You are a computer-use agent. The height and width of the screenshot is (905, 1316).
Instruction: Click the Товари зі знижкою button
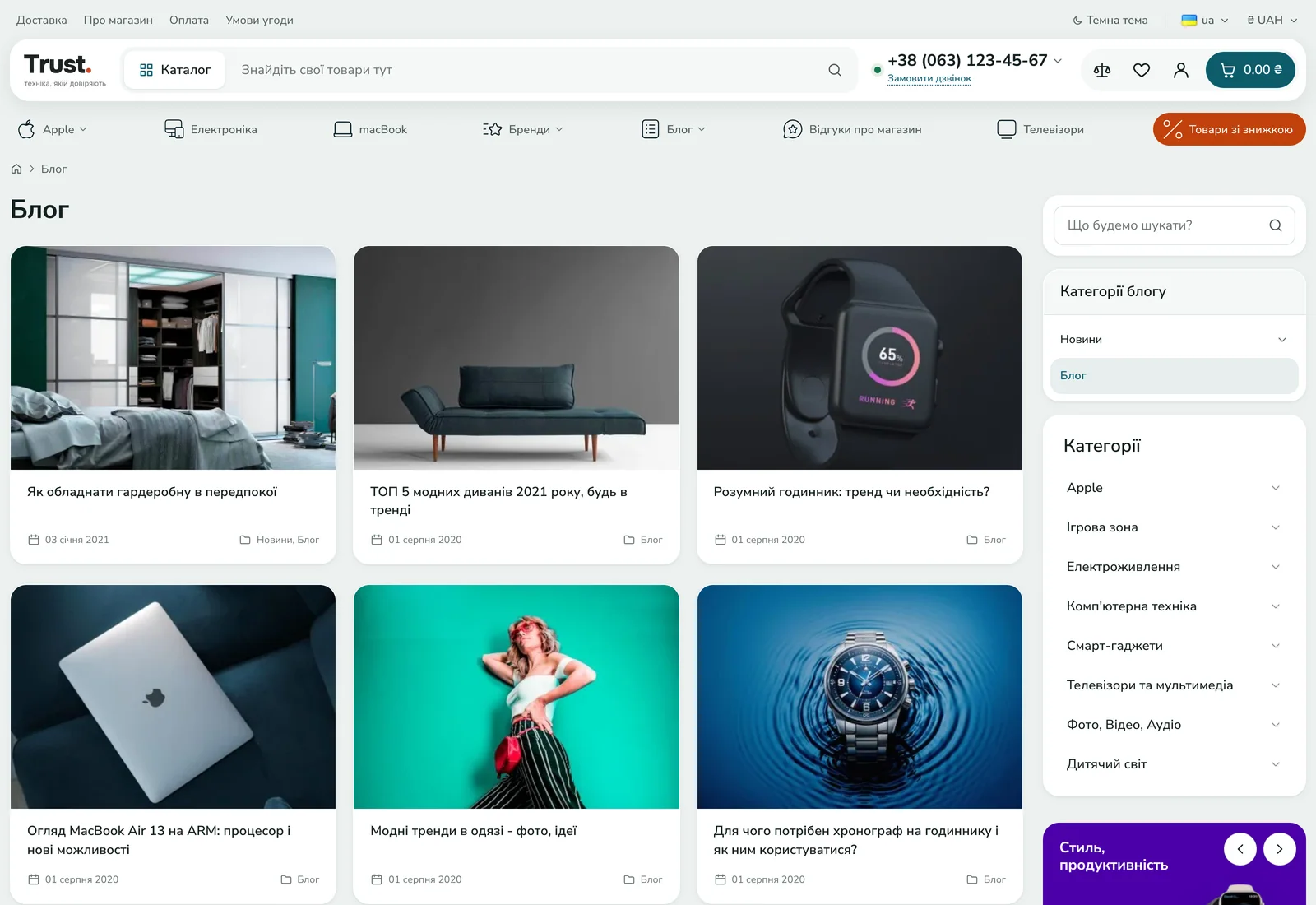pyautogui.click(x=1230, y=129)
